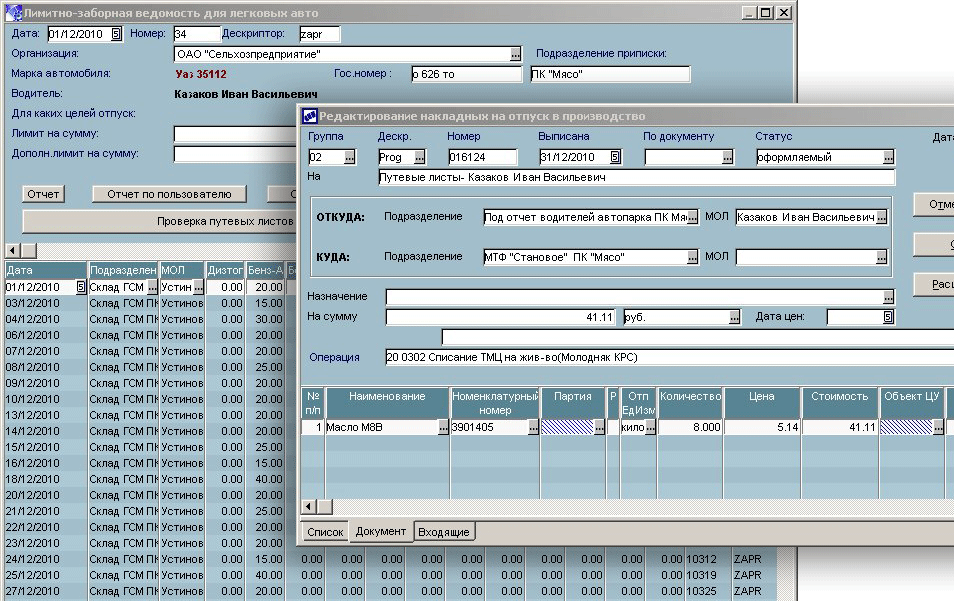
Task: Open the руб. currency selector
Action: (x=734, y=317)
